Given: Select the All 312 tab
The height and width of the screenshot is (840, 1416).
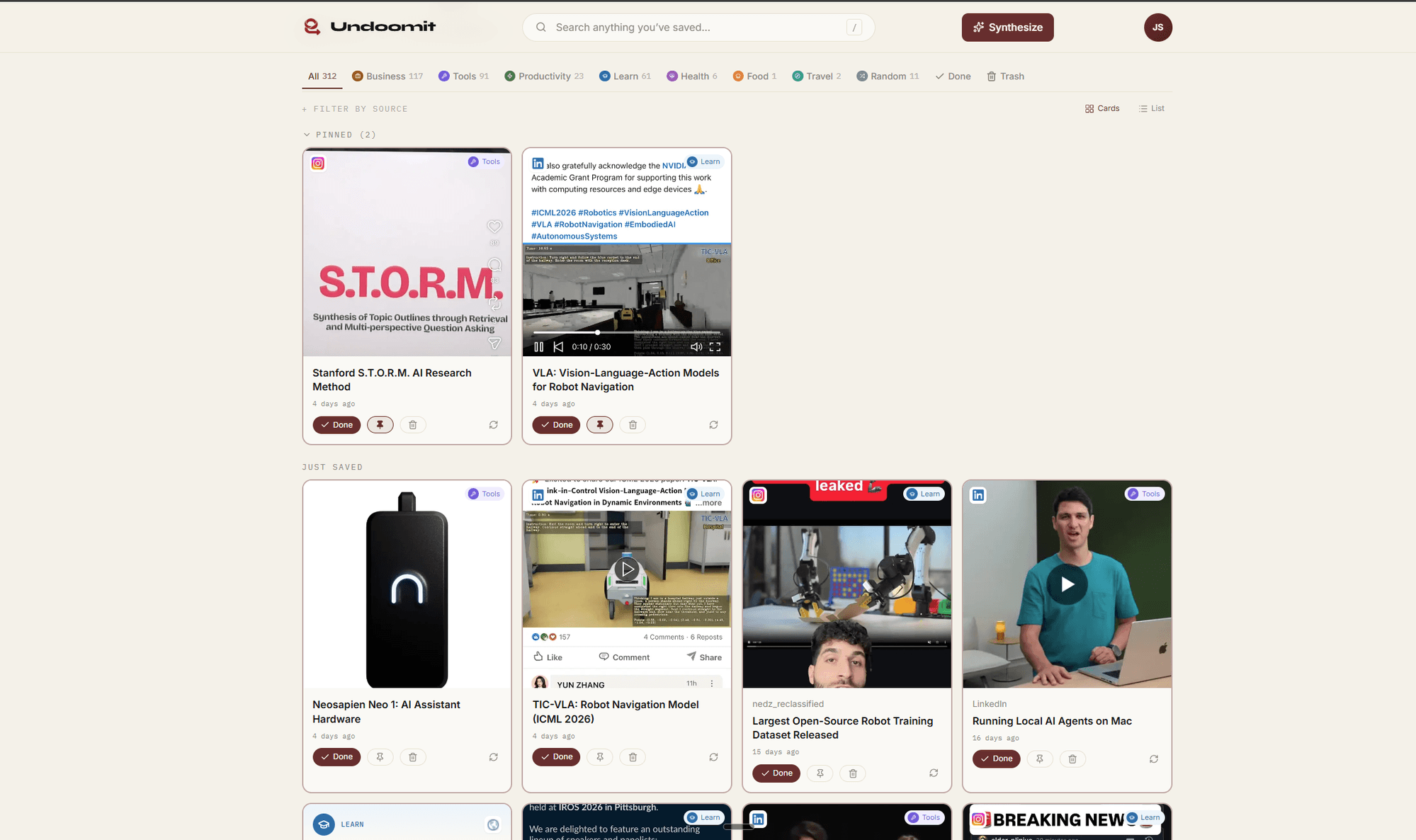Looking at the screenshot, I should pyautogui.click(x=322, y=76).
